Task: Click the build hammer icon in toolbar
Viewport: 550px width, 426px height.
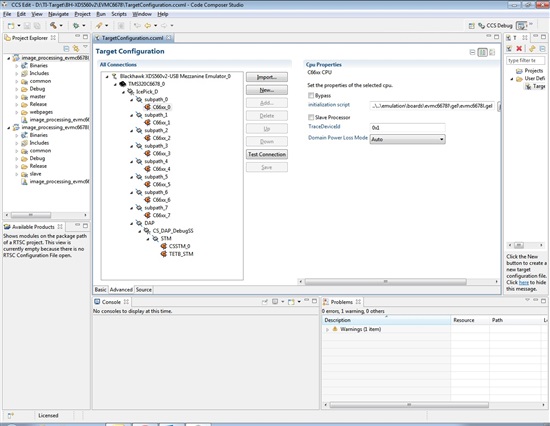Action: tap(53, 25)
